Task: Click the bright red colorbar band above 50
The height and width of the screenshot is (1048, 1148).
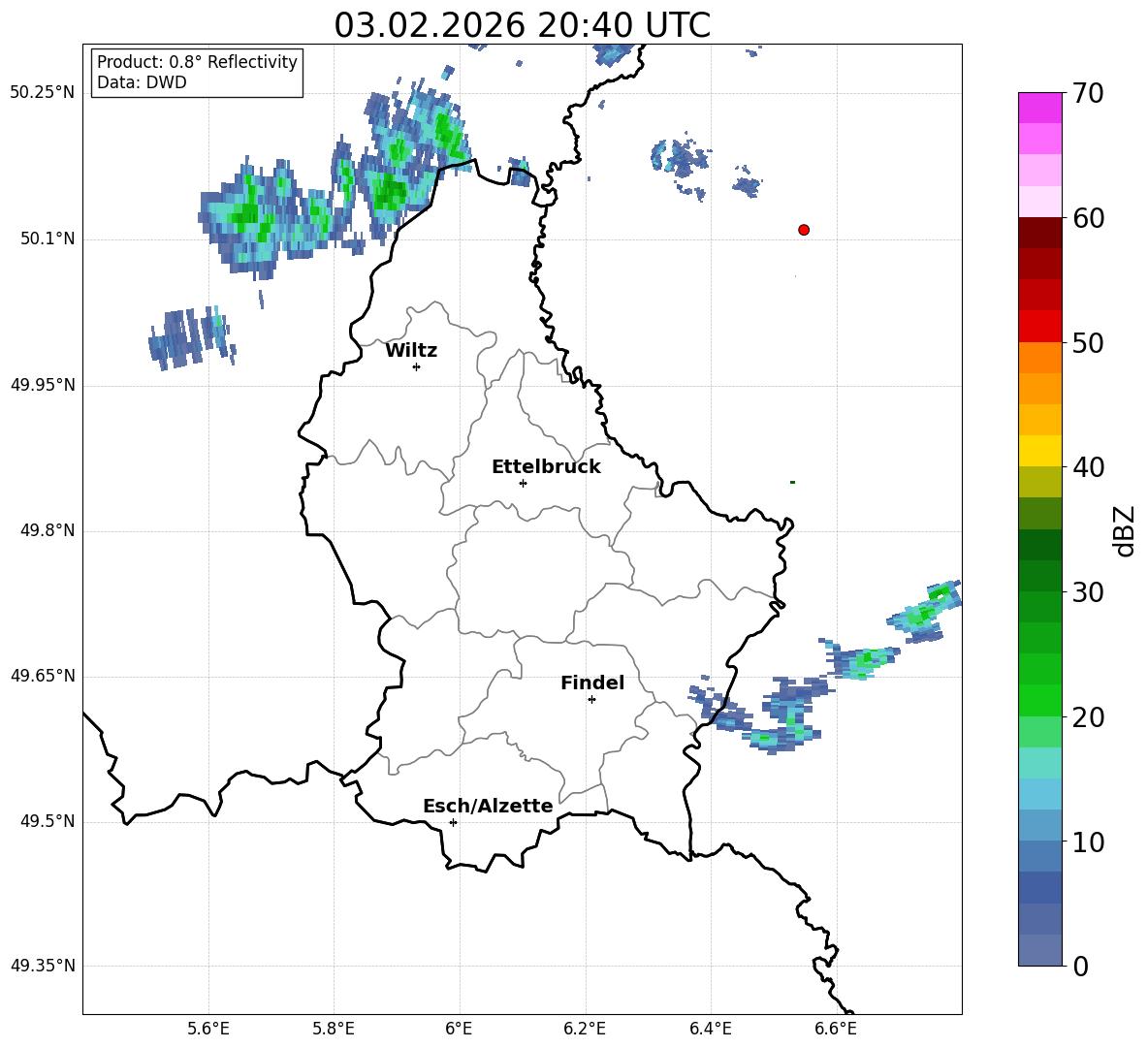Action: point(1039,327)
